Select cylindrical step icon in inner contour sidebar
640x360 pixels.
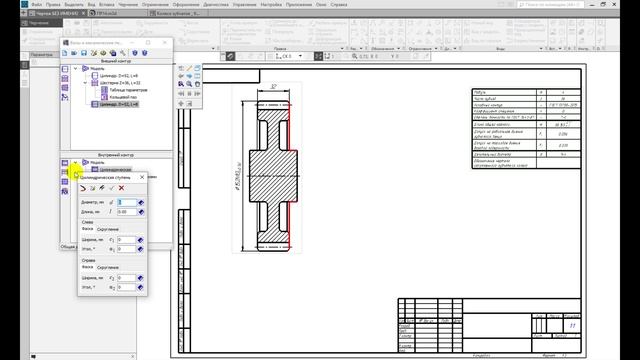[65, 163]
